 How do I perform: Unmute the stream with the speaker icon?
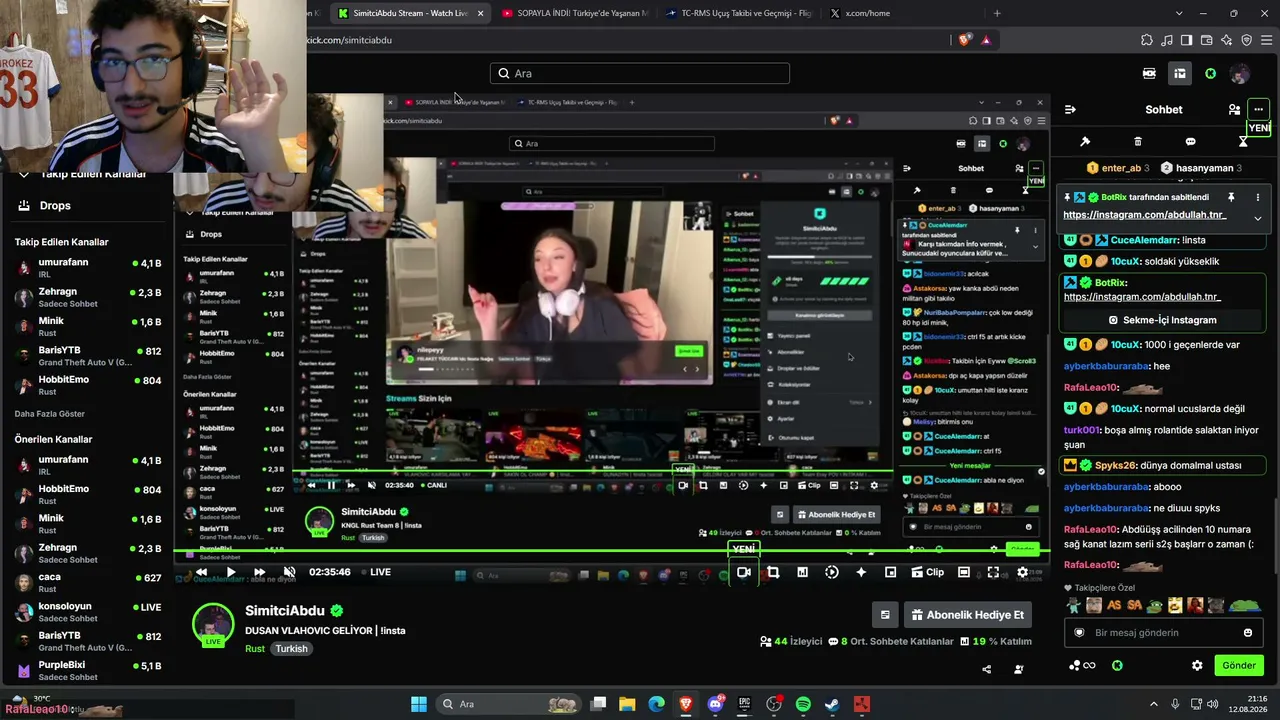click(x=289, y=572)
